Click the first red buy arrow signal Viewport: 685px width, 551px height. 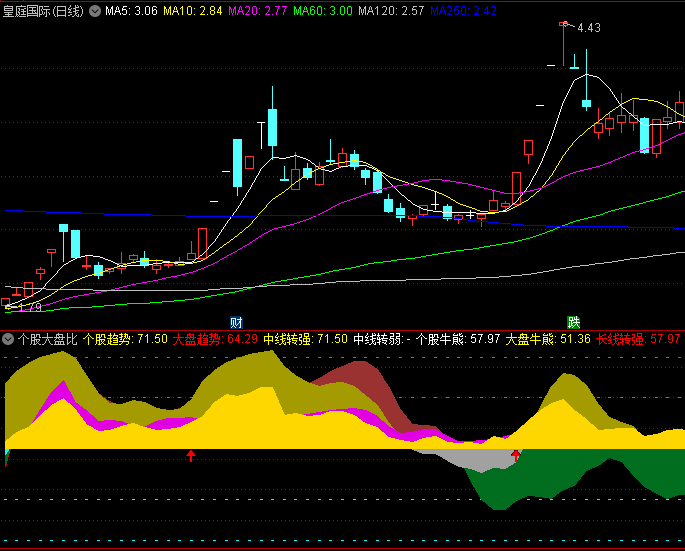click(191, 455)
